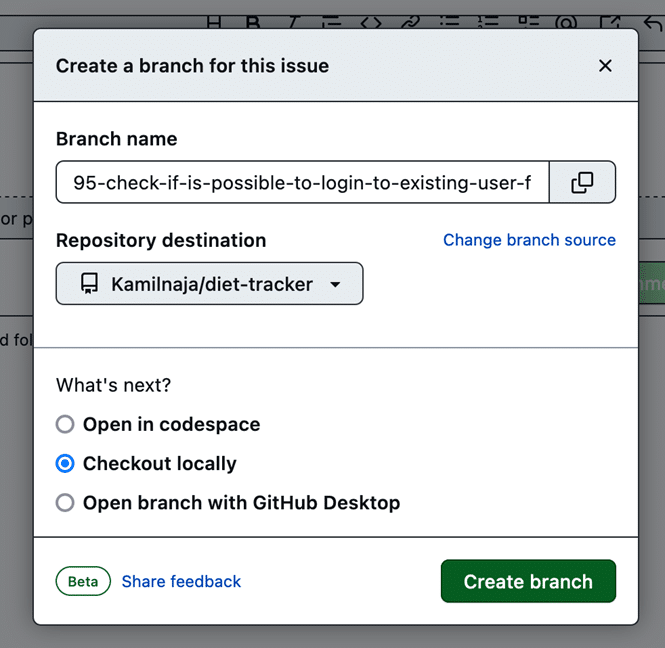This screenshot has width=665, height=648.
Task: Click the Beta label badge
Action: click(x=83, y=581)
